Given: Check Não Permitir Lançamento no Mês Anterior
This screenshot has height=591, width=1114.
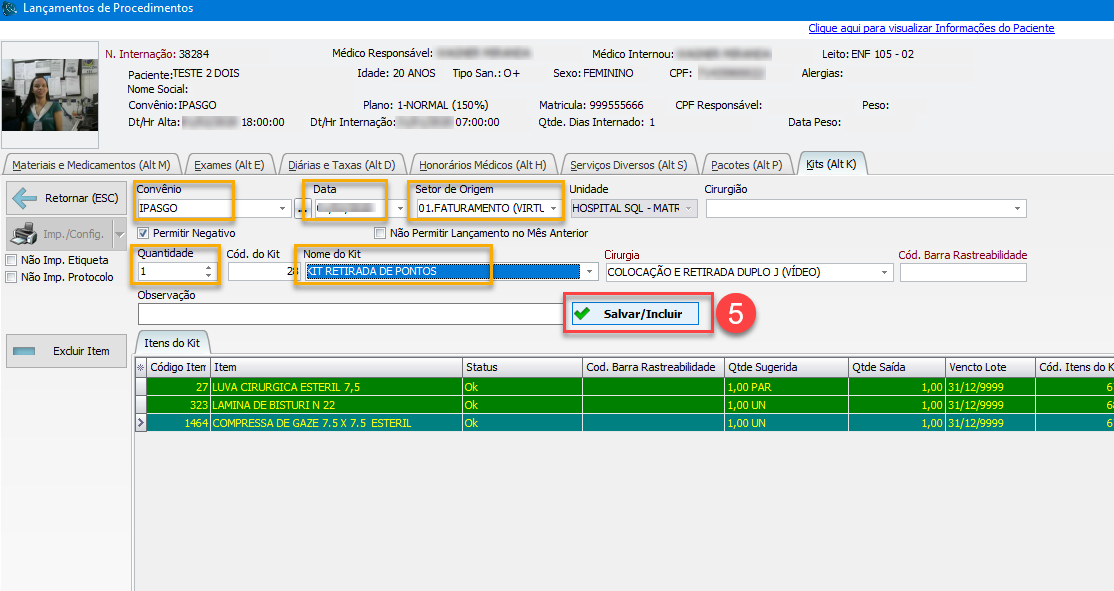Looking at the screenshot, I should (380, 233).
